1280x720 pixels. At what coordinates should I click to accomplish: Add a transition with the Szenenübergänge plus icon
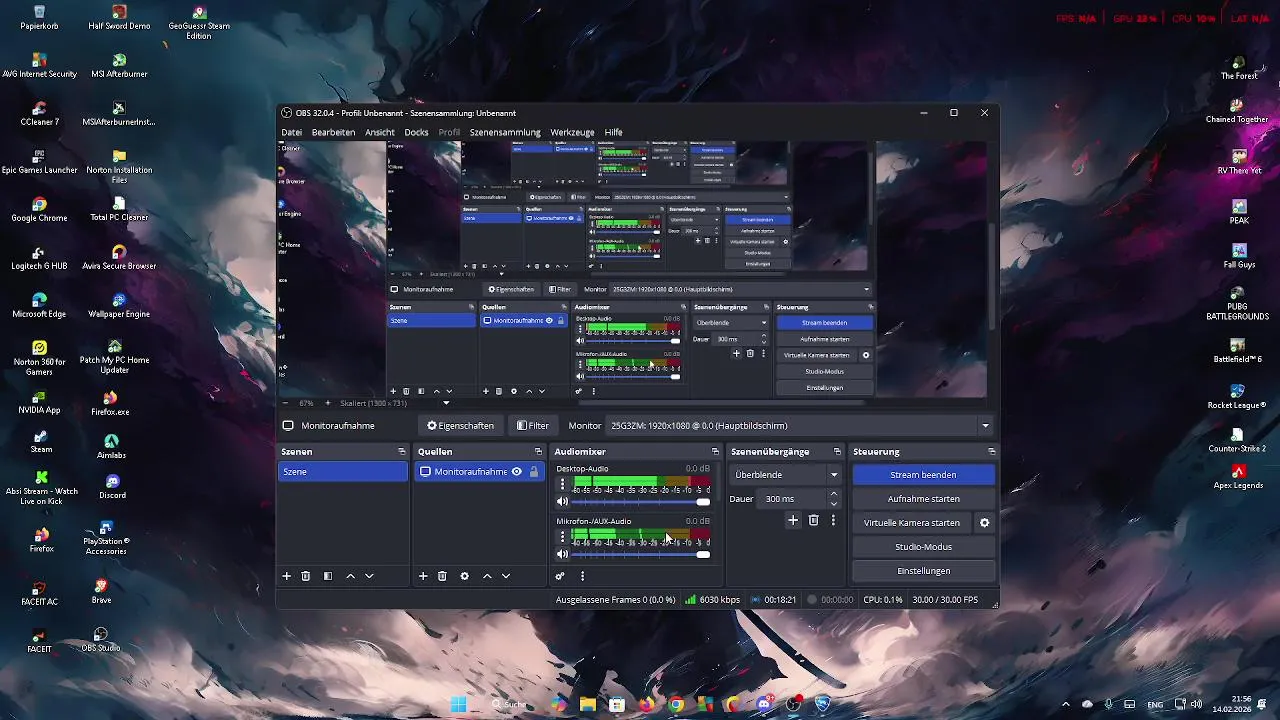(x=793, y=520)
